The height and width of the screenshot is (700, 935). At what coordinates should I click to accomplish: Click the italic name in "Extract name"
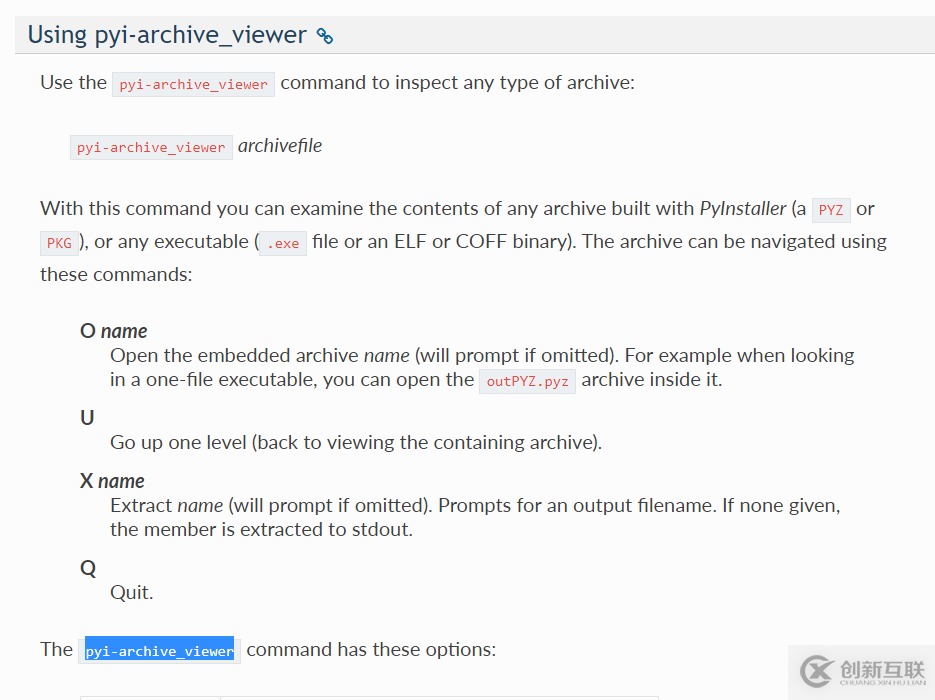click(x=200, y=505)
